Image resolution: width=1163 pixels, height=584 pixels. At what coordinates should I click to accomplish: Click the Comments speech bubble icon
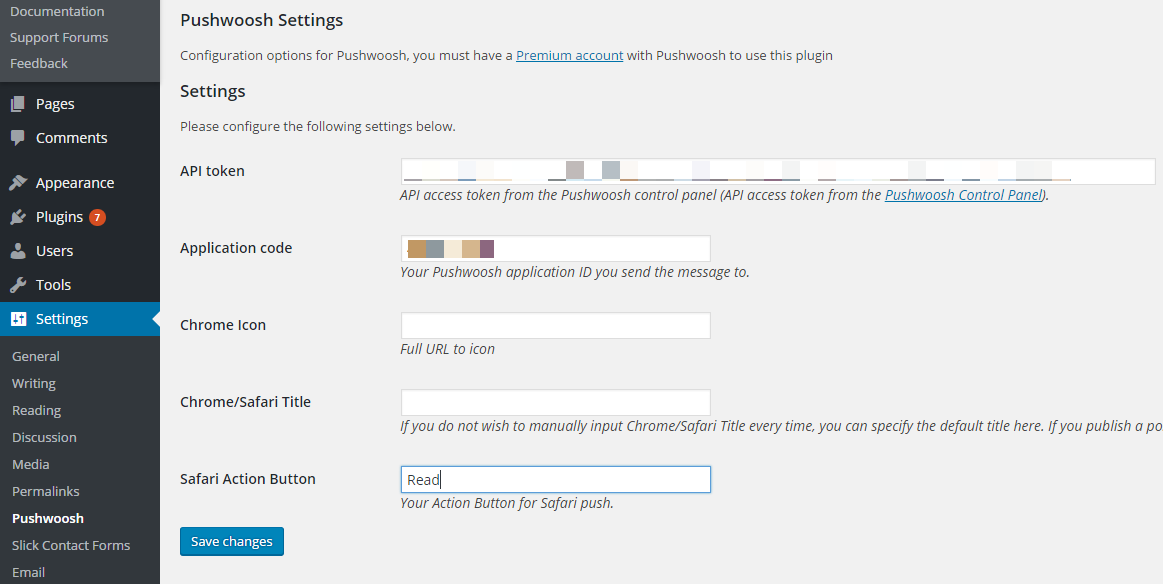pyautogui.click(x=18, y=138)
